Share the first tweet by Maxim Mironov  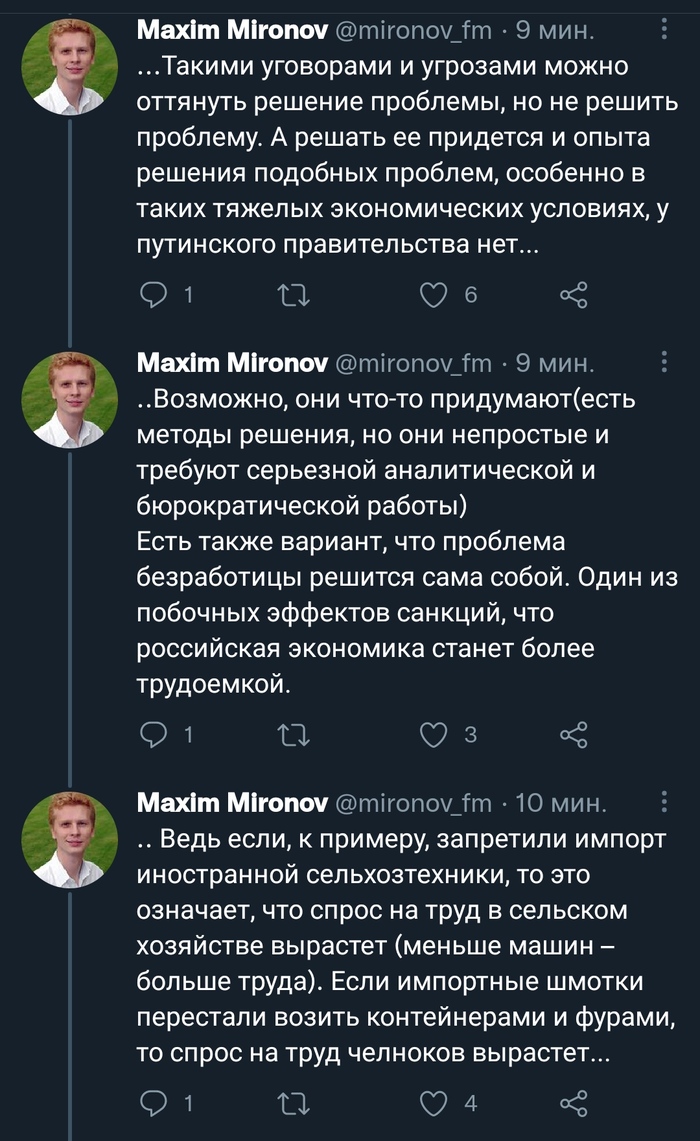(x=573, y=295)
